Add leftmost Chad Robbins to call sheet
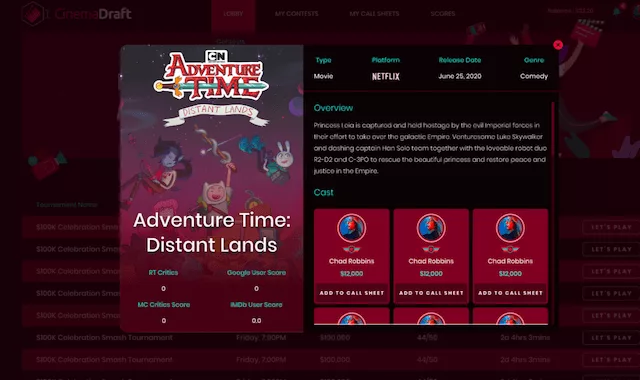Image resolution: width=640 pixels, height=380 pixels. [351, 293]
